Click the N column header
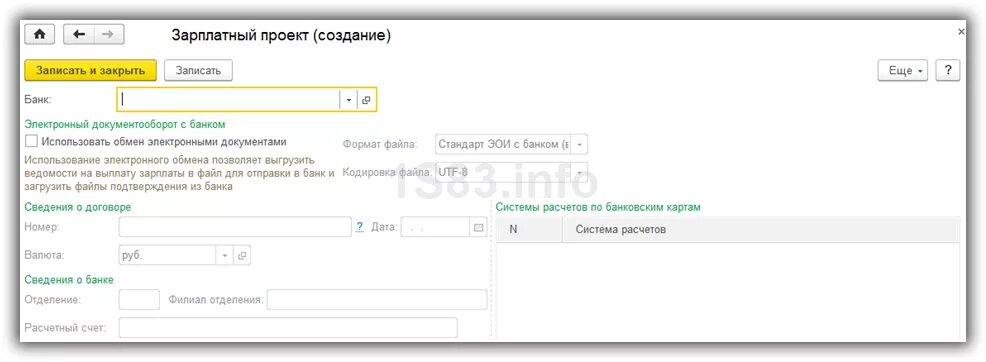986x362 pixels. click(x=529, y=229)
